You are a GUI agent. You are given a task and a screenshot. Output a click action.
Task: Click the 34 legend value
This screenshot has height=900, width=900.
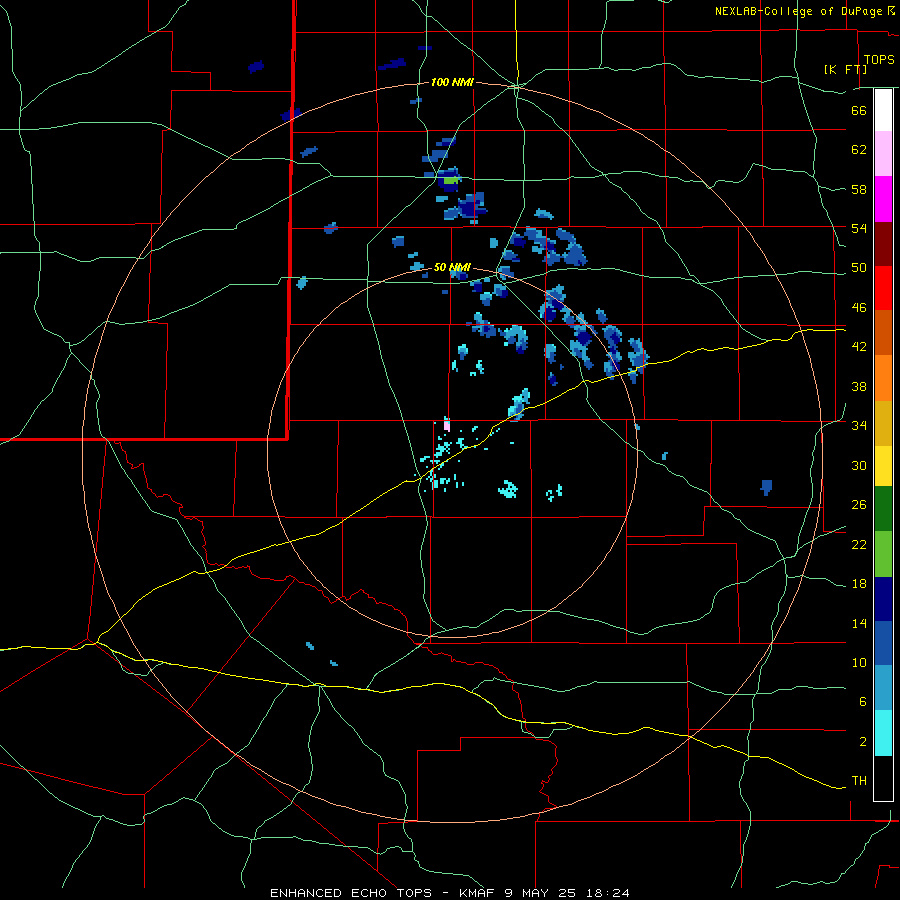pos(859,426)
